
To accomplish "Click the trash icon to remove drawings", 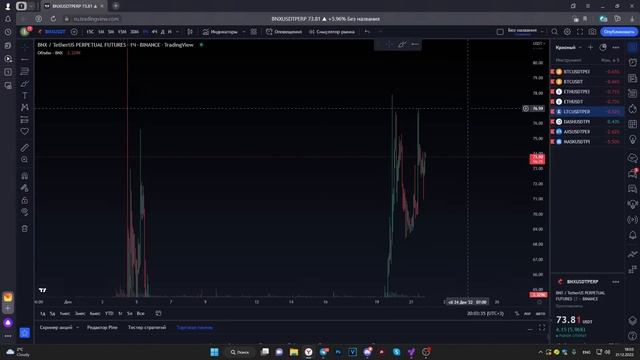I will [x=25, y=229].
